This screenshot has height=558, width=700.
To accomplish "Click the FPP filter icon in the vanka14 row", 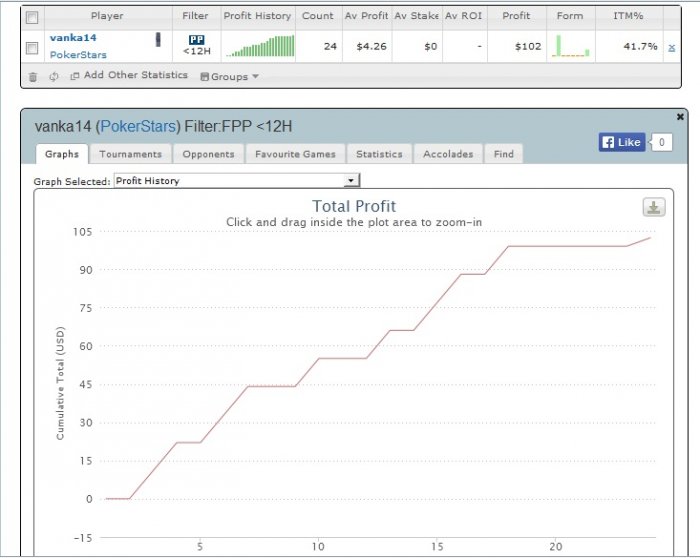I will pyautogui.click(x=196, y=40).
